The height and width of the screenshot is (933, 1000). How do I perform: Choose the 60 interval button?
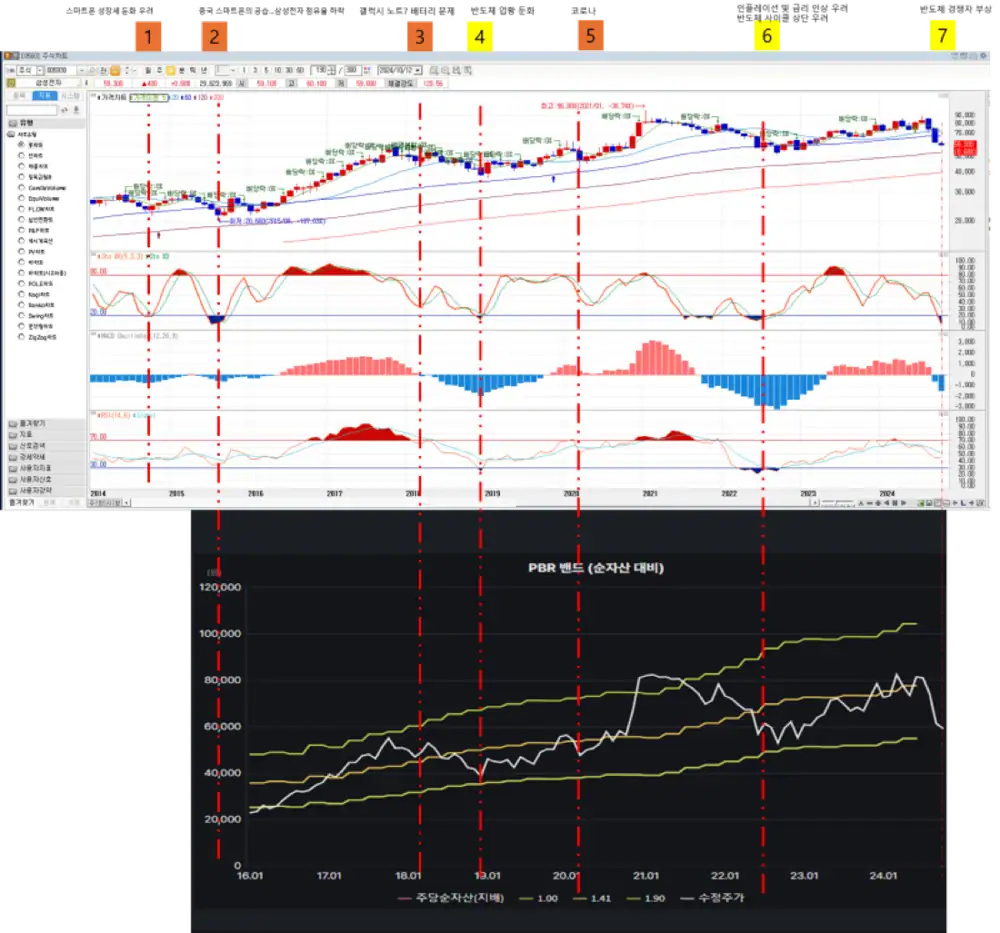point(300,70)
